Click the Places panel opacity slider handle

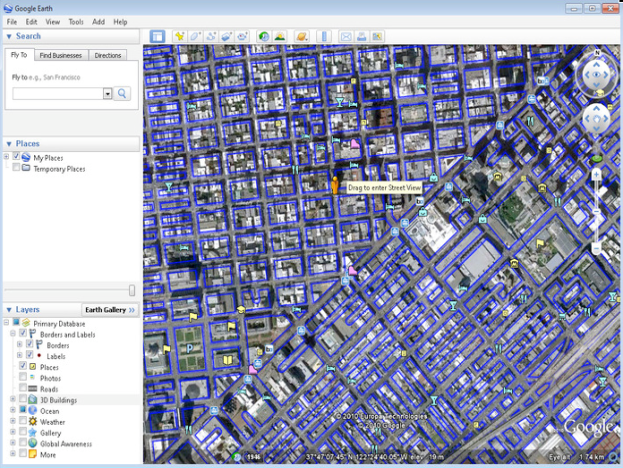132,290
